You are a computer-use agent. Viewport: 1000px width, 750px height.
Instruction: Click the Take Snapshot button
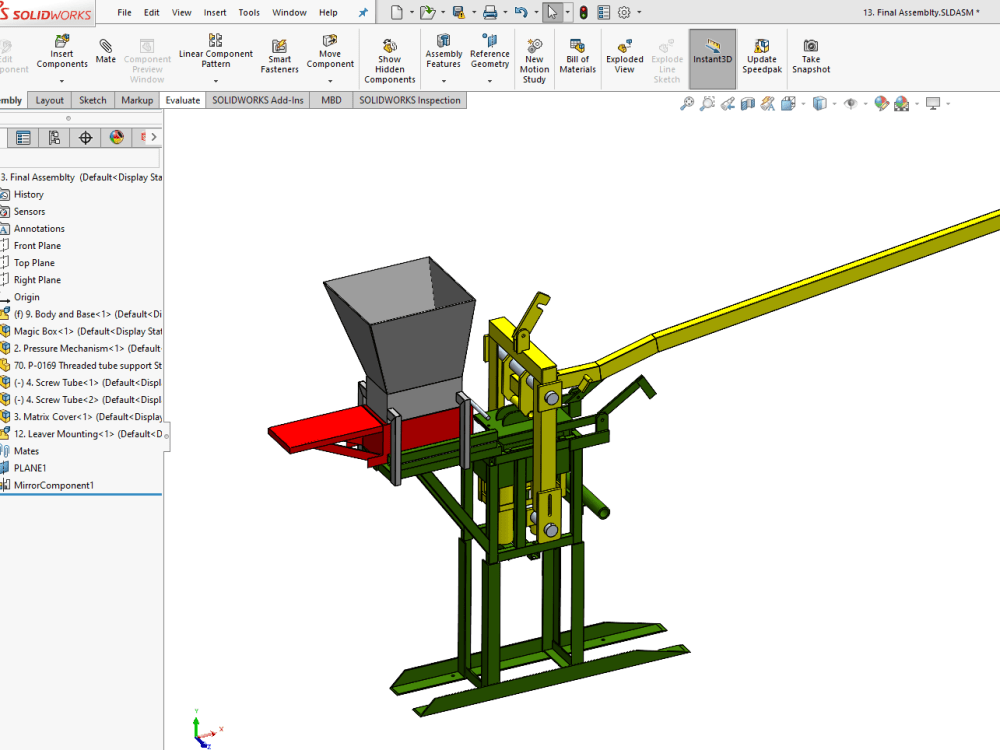point(811,53)
